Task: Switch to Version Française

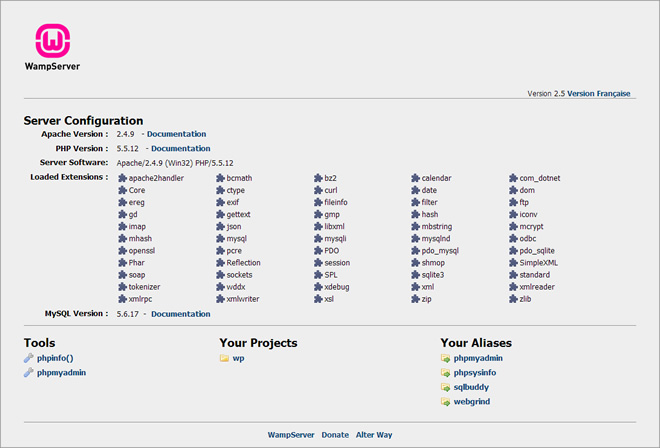Action: [x=599, y=93]
